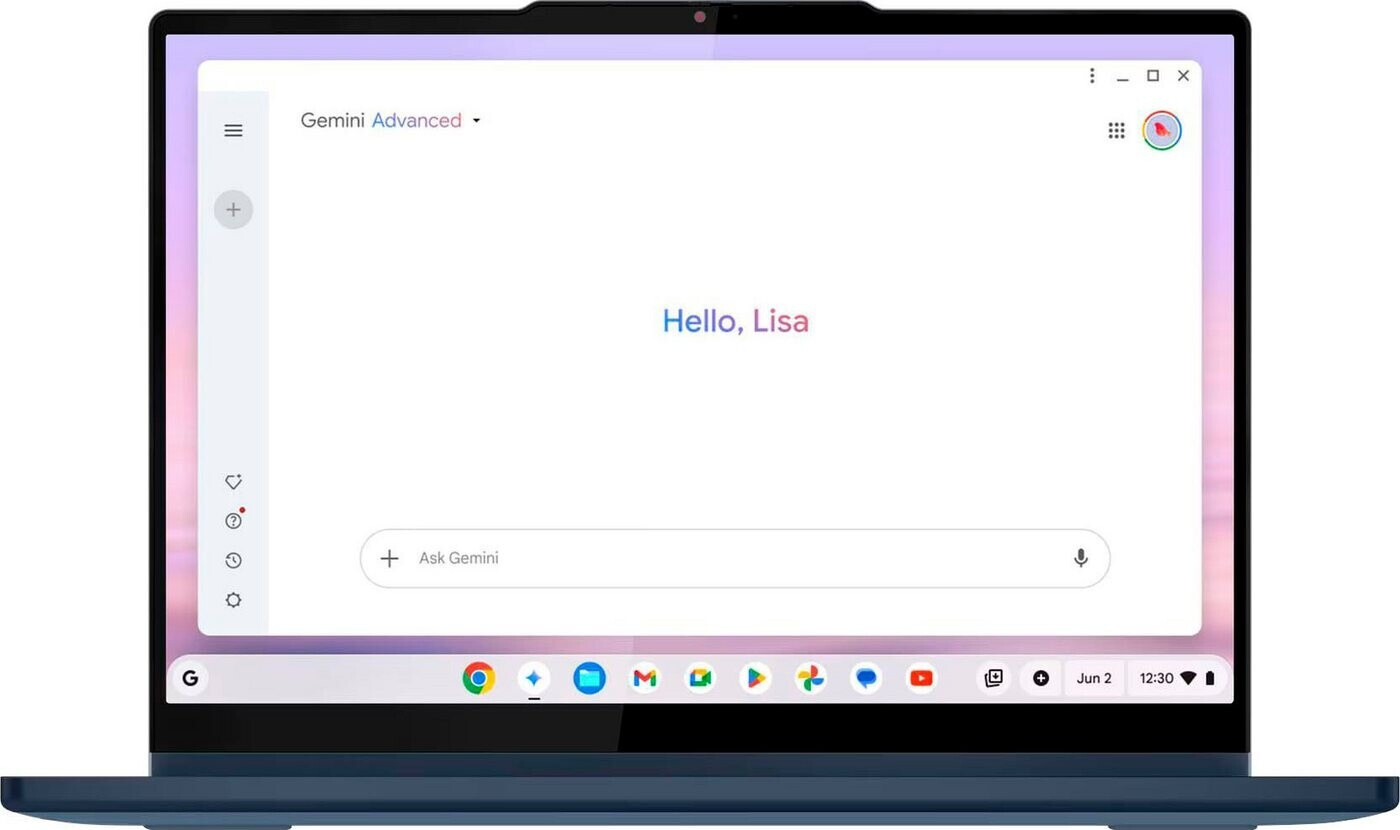The width and height of the screenshot is (1400, 830).
Task: Expand the Gemini Advanced model dropdown
Action: click(476, 121)
